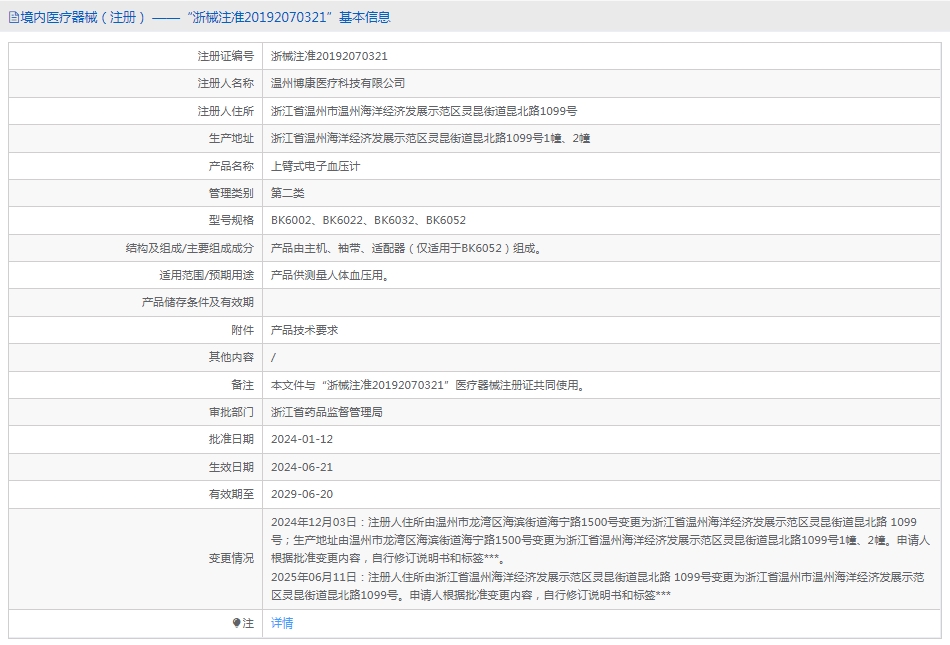Click approval department 浙江省药品监督管理局

(326, 411)
